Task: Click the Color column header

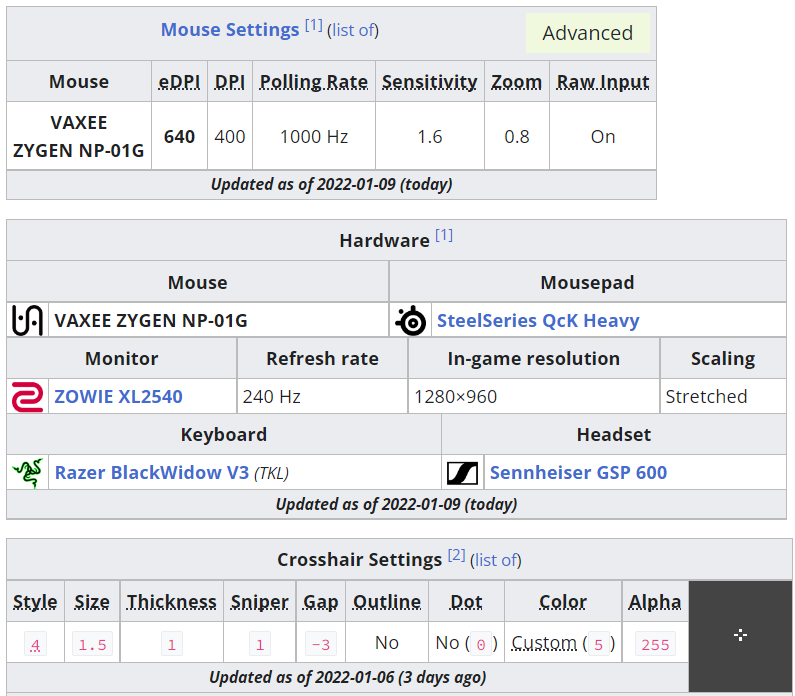Action: click(x=563, y=602)
